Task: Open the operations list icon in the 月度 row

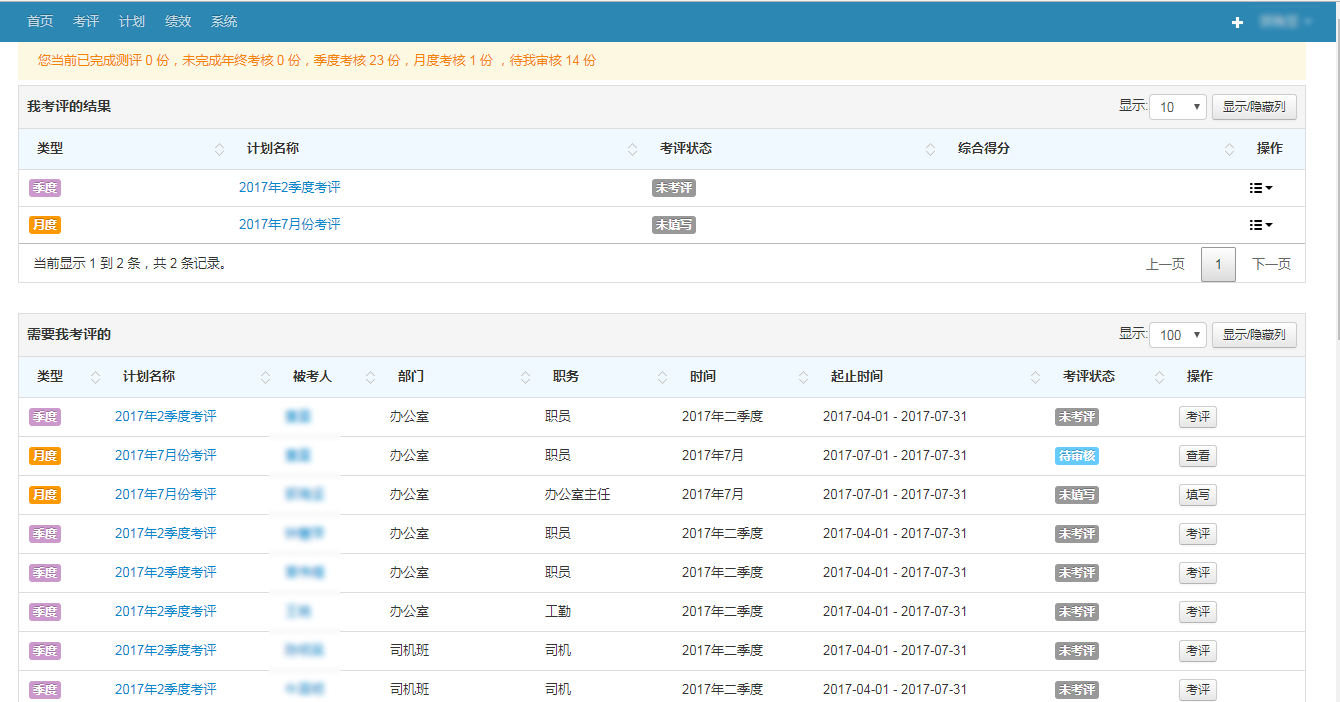Action: (x=1262, y=225)
